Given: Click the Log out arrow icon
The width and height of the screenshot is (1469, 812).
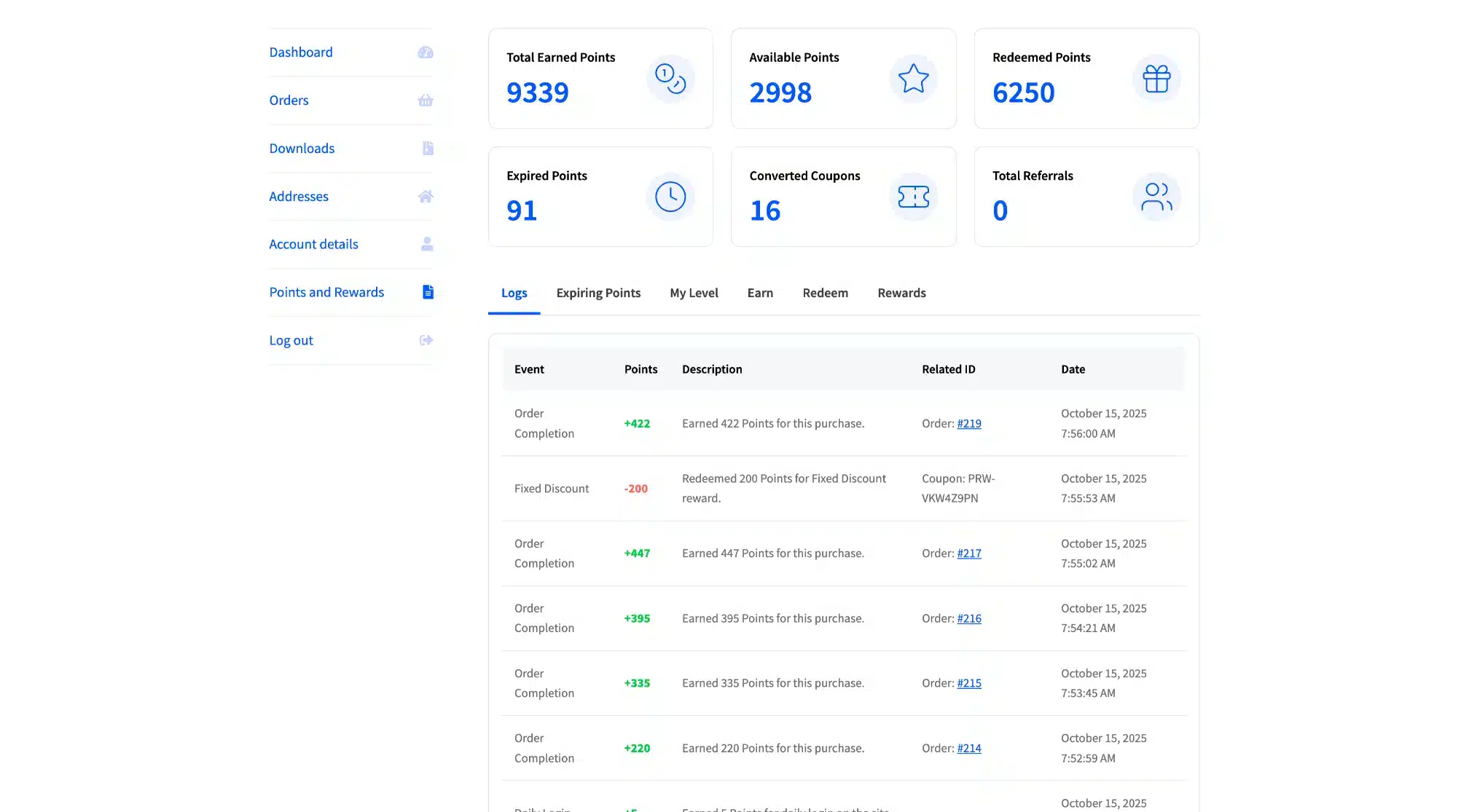Looking at the screenshot, I should pyautogui.click(x=426, y=340).
